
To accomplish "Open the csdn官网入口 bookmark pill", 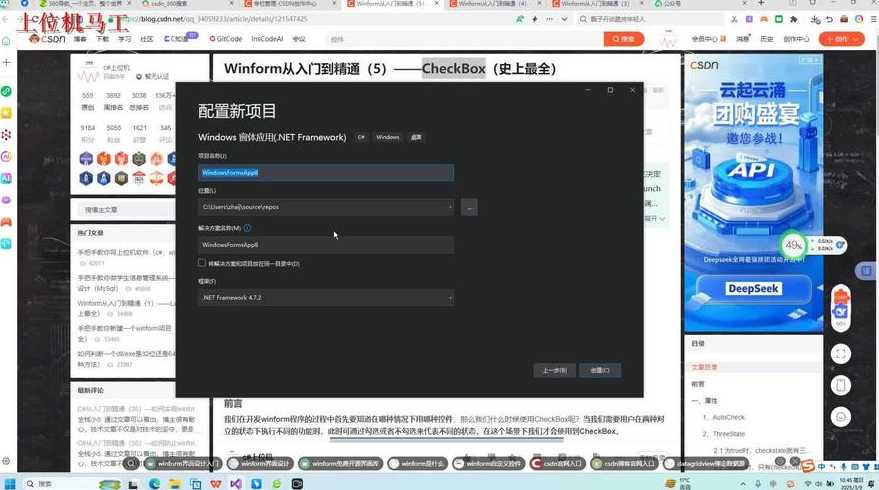I will (x=558, y=464).
